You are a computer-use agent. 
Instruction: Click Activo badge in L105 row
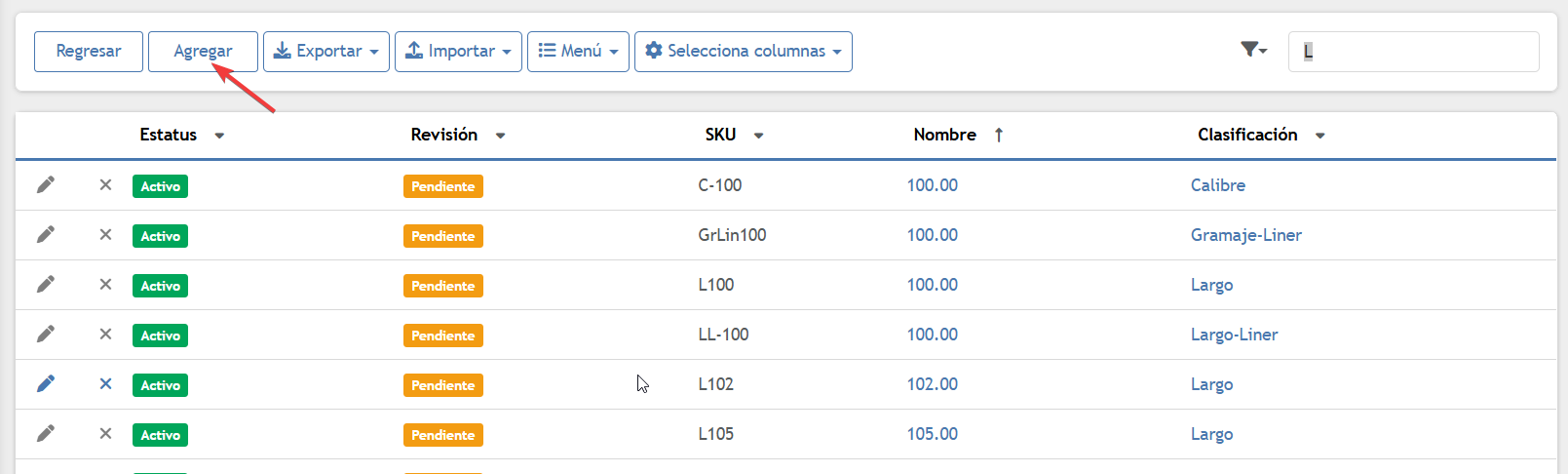(x=160, y=435)
